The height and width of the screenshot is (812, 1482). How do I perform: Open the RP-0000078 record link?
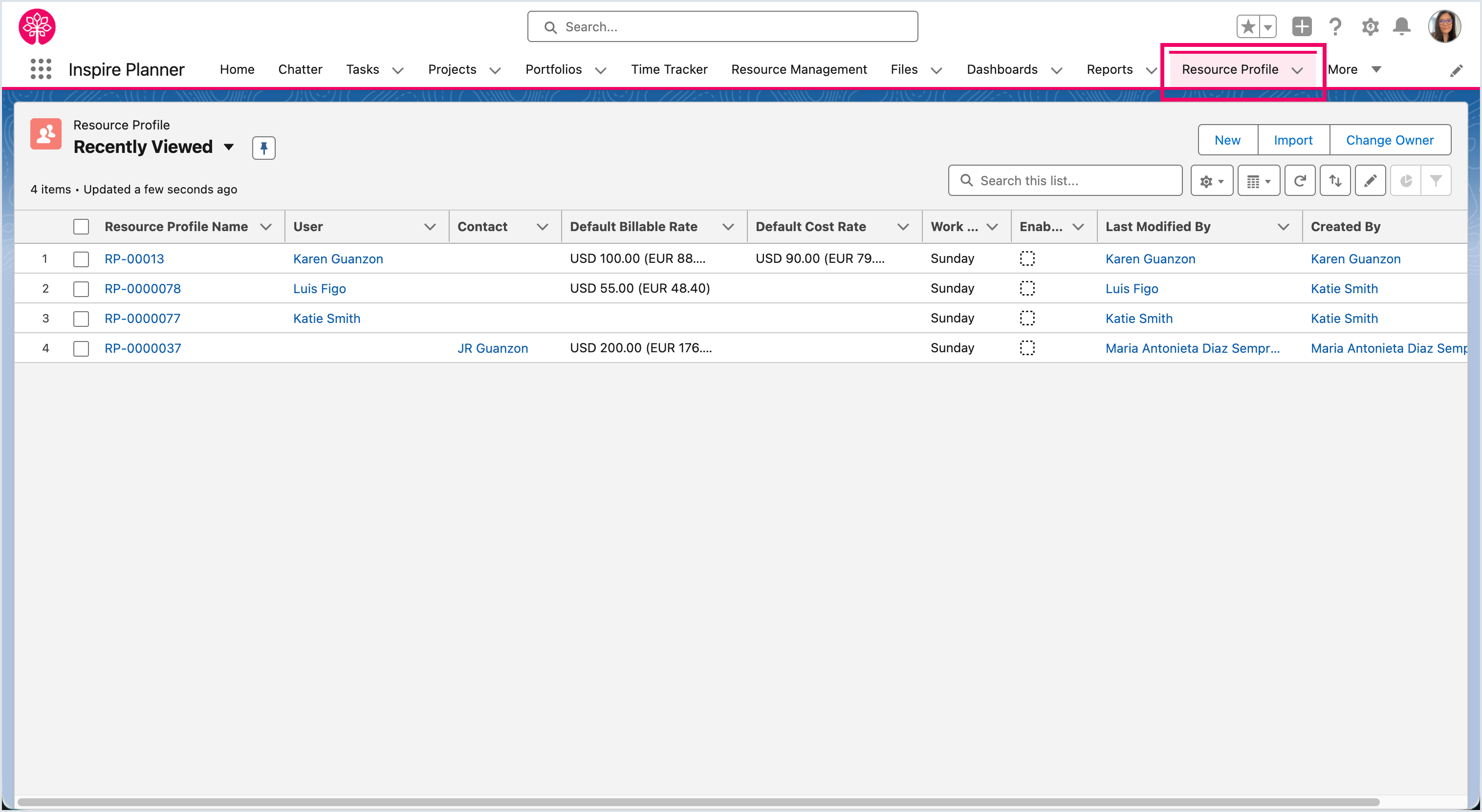tap(143, 289)
